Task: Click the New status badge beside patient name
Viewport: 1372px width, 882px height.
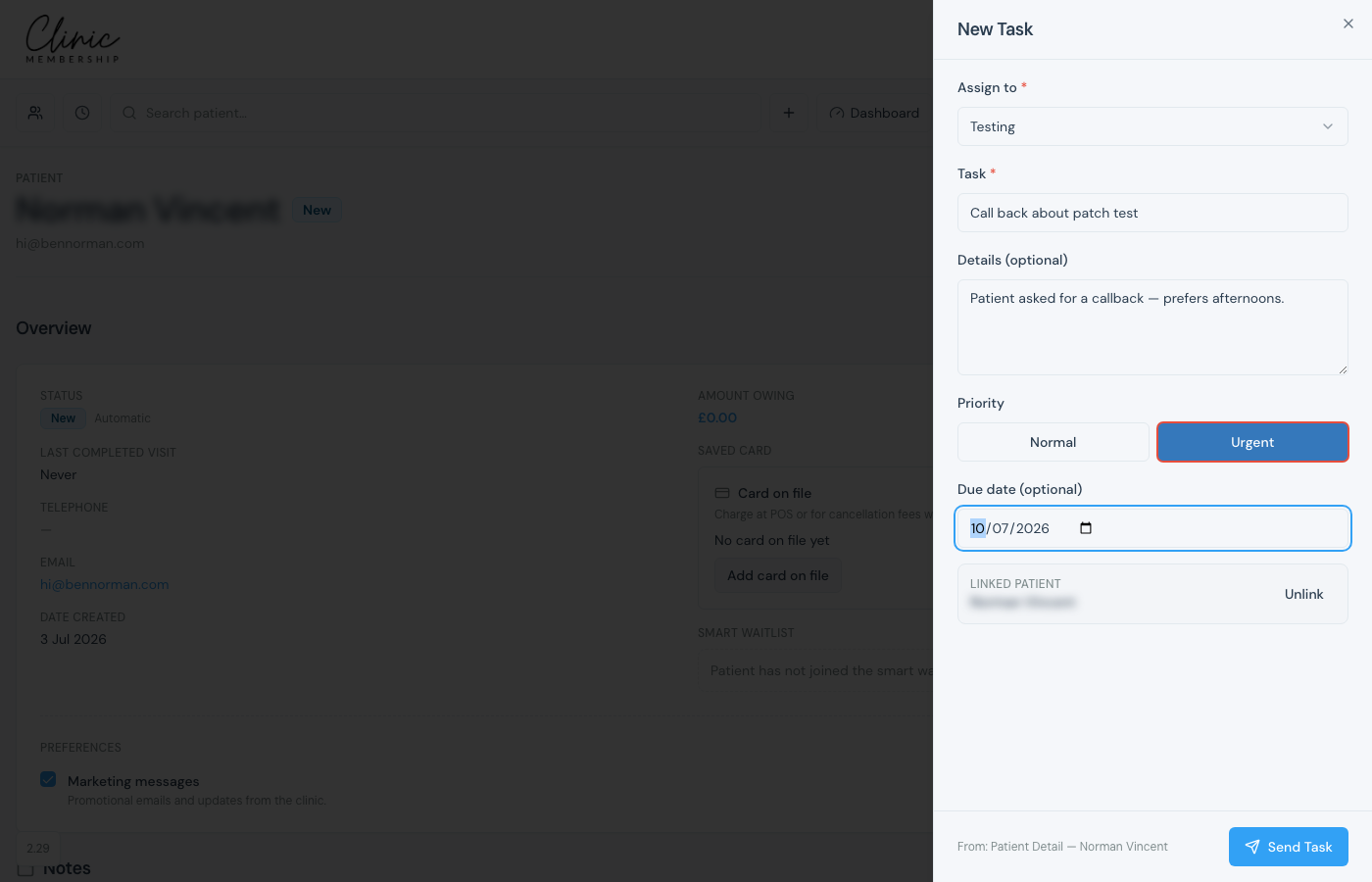Action: (x=317, y=210)
